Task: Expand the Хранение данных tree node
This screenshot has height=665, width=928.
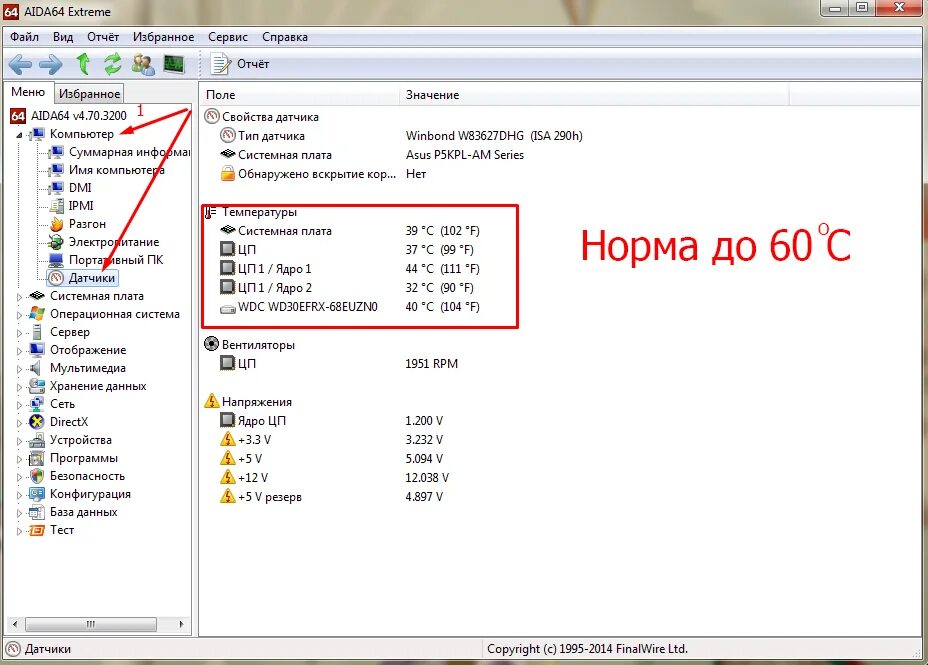Action: pyautogui.click(x=19, y=387)
